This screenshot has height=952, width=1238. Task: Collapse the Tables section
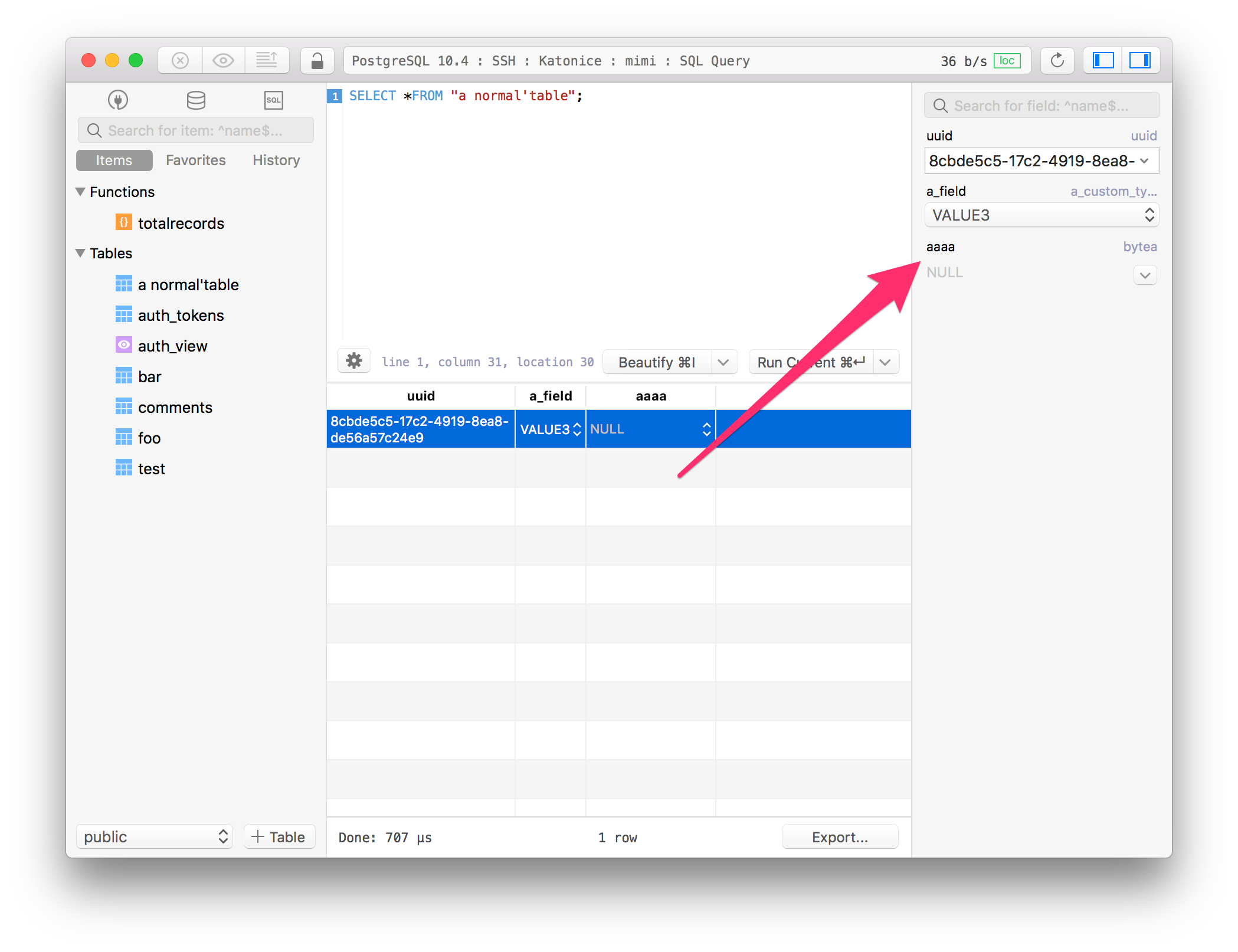tap(81, 253)
